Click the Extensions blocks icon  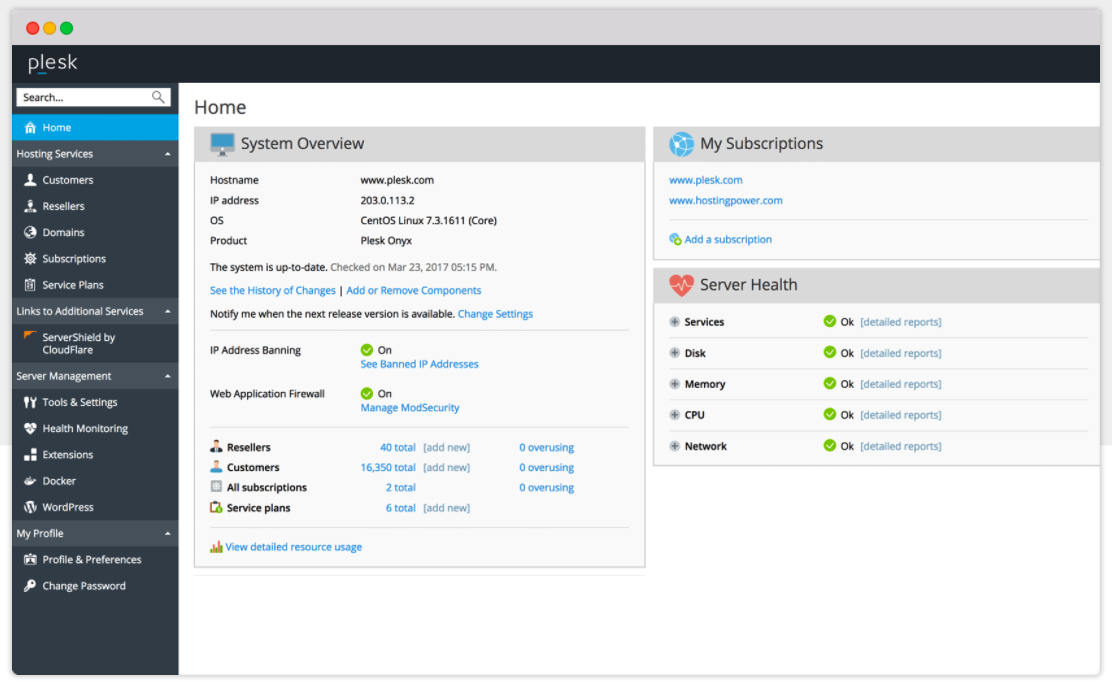[x=30, y=455]
